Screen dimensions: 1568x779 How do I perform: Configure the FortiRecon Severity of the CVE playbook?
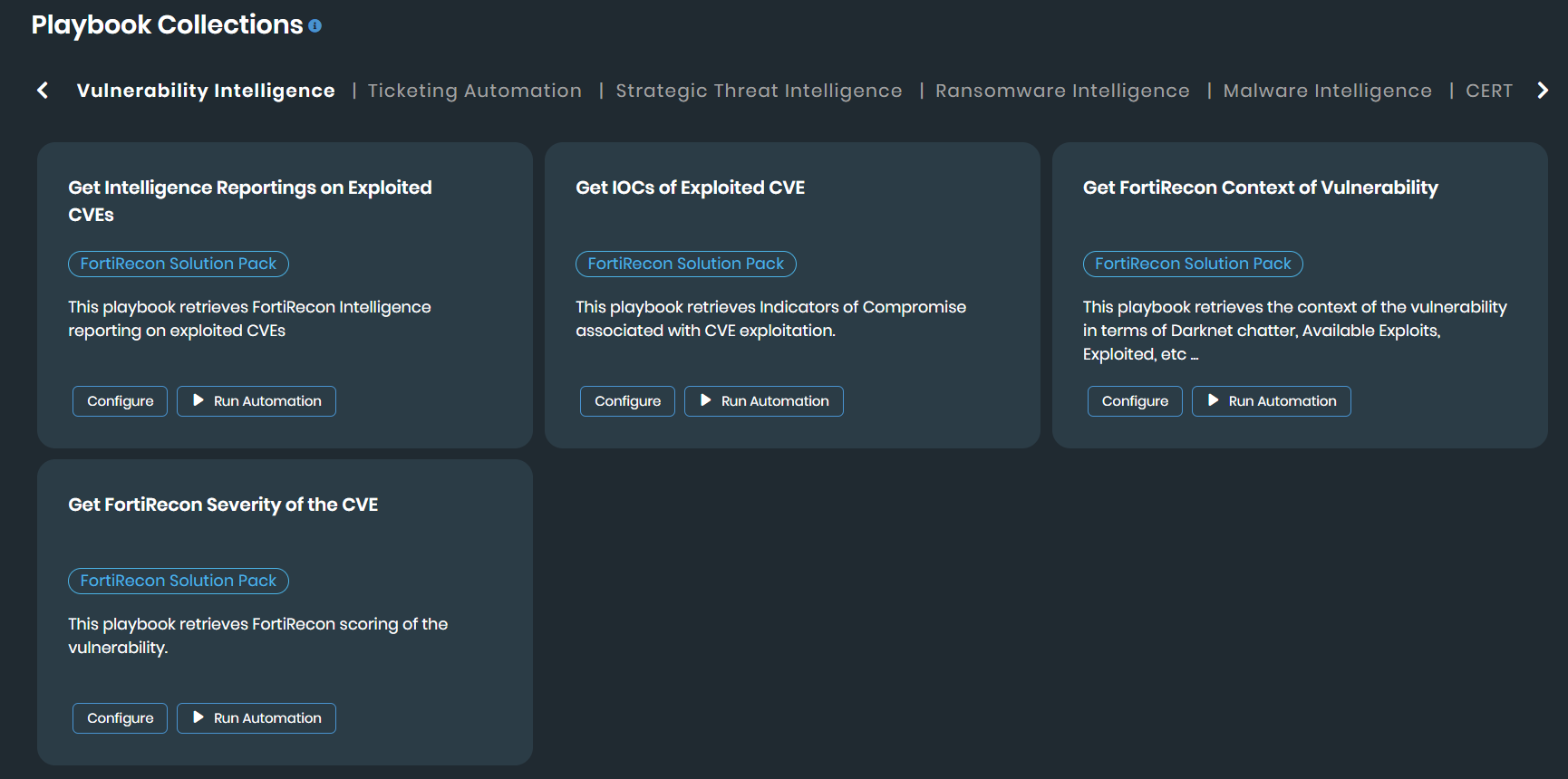point(121,718)
